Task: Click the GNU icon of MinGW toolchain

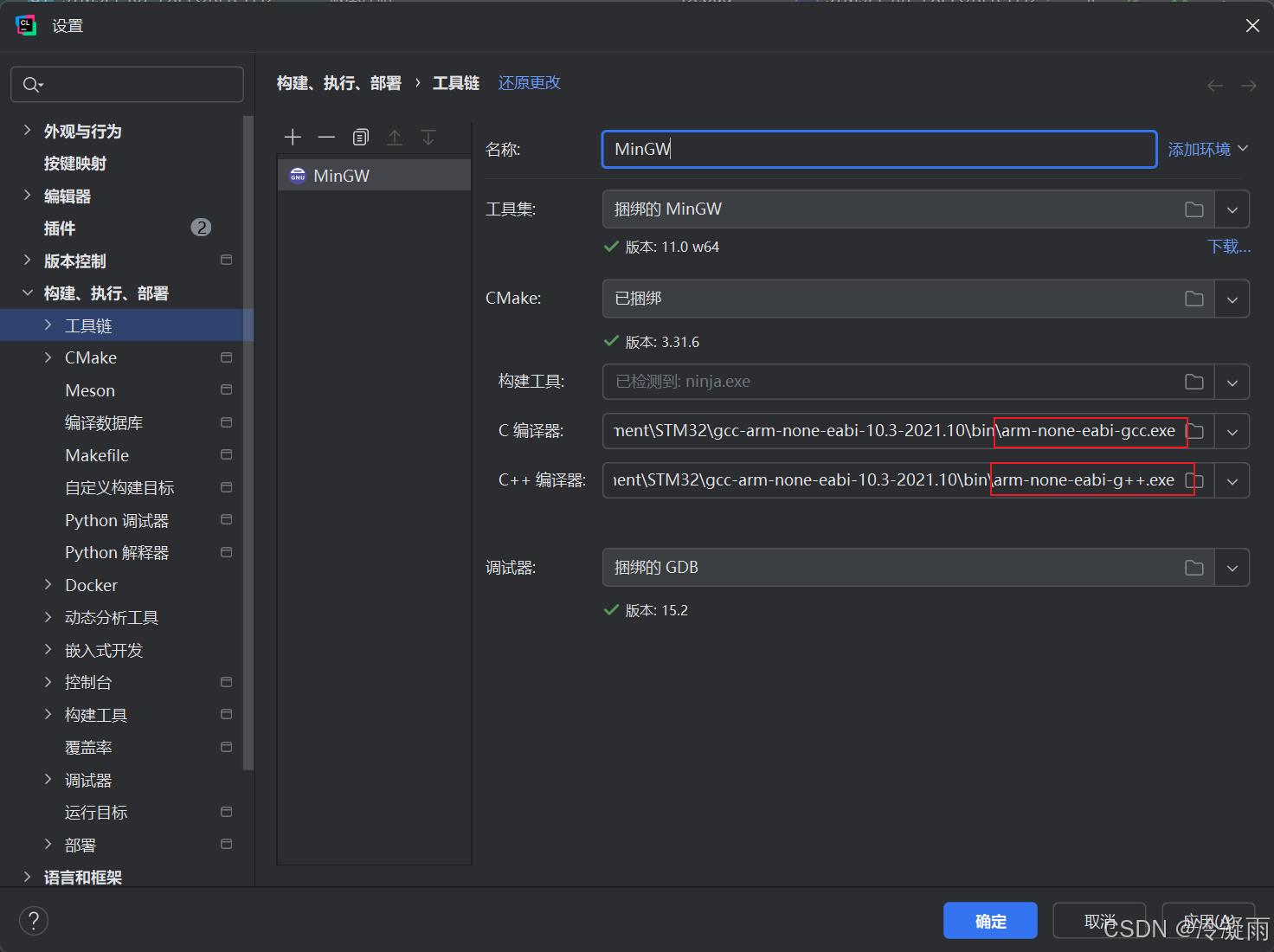Action: click(x=298, y=176)
